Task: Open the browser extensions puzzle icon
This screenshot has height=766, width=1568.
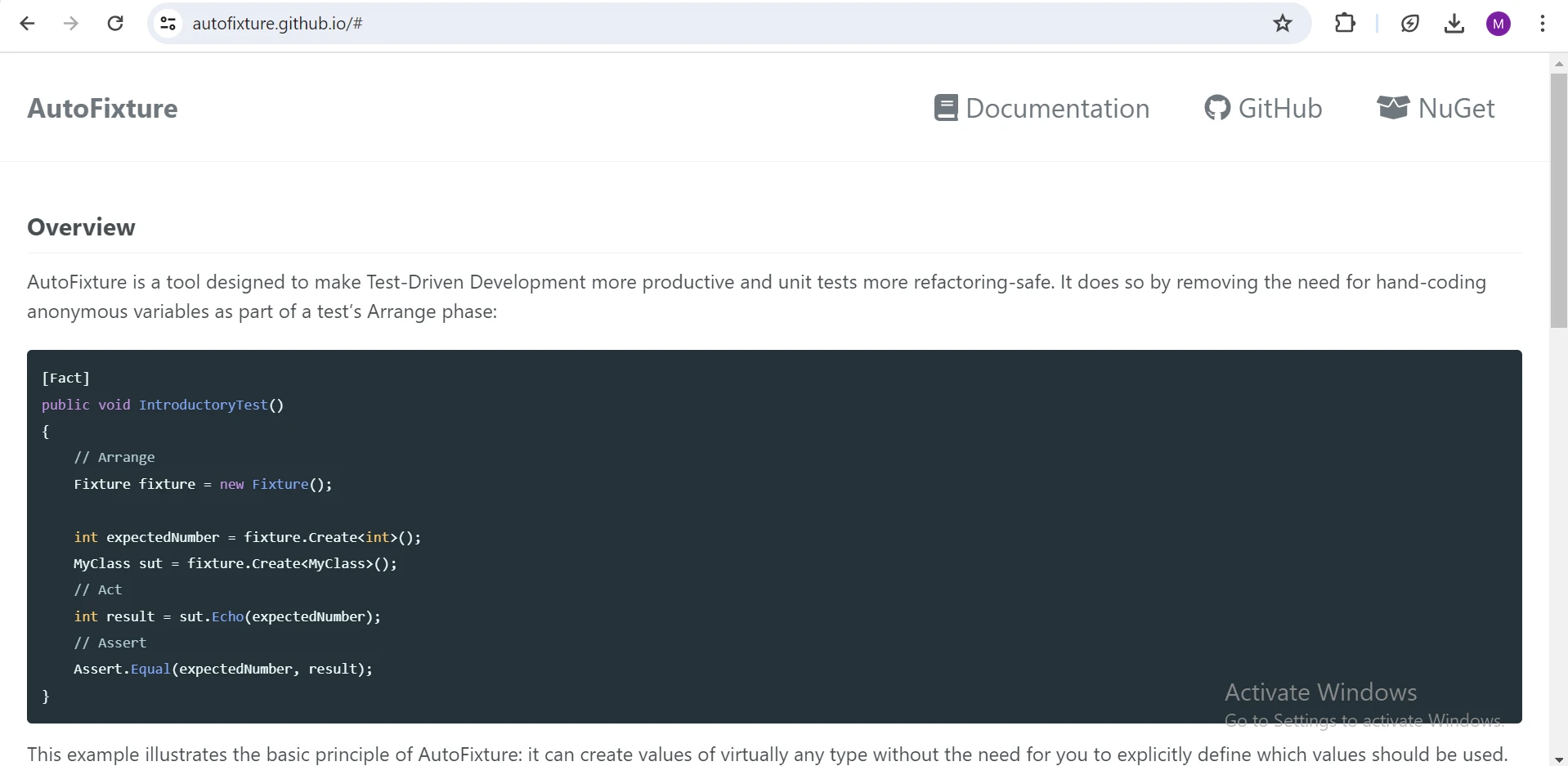Action: coord(1345,24)
